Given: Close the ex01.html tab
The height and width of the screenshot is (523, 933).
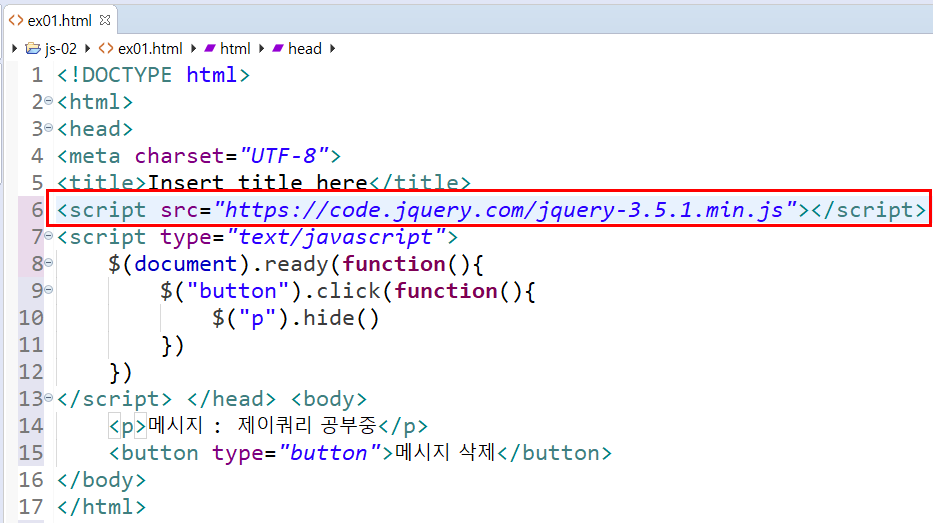Looking at the screenshot, I should coord(105,20).
